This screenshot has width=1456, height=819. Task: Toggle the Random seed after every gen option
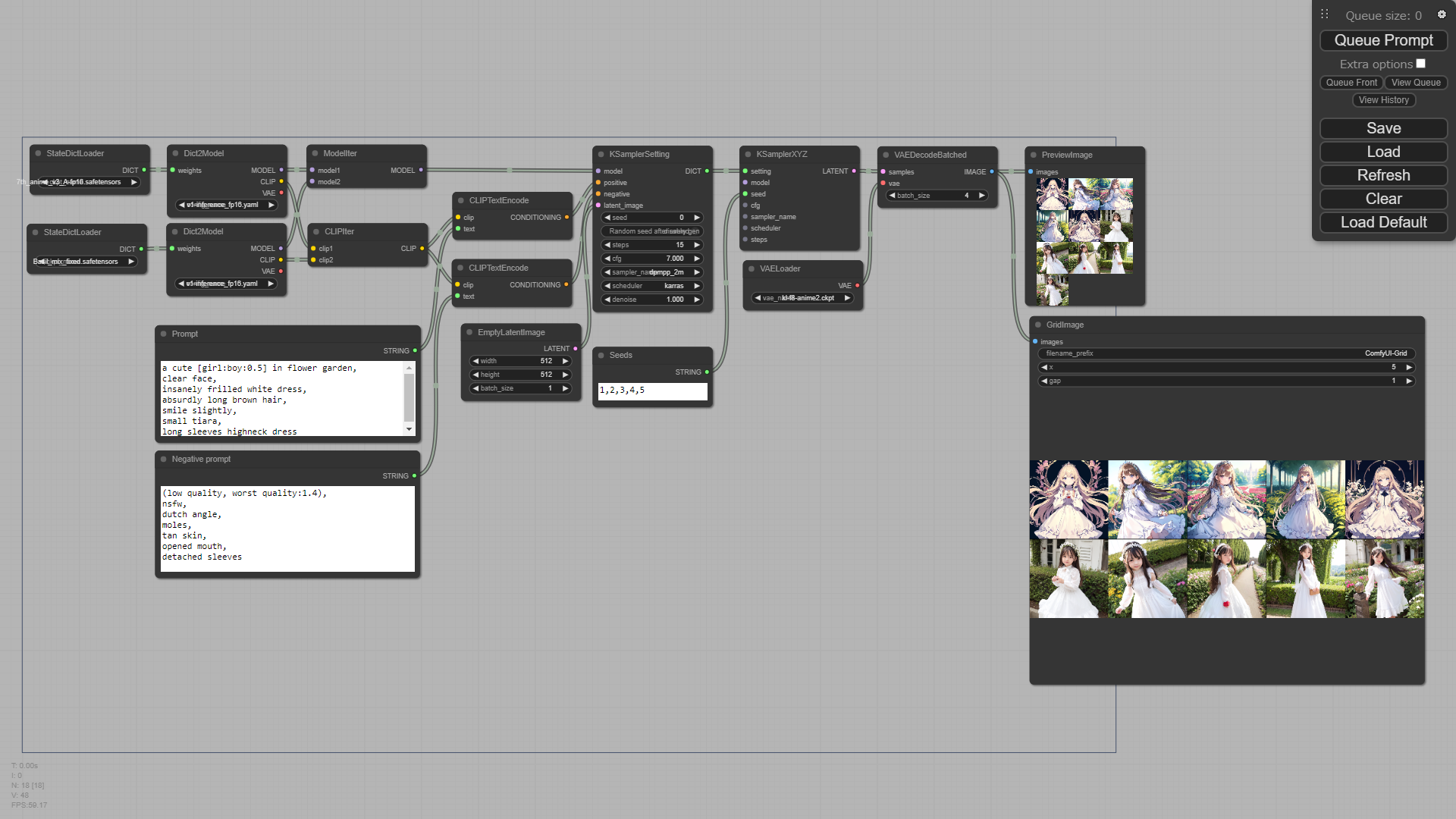652,231
